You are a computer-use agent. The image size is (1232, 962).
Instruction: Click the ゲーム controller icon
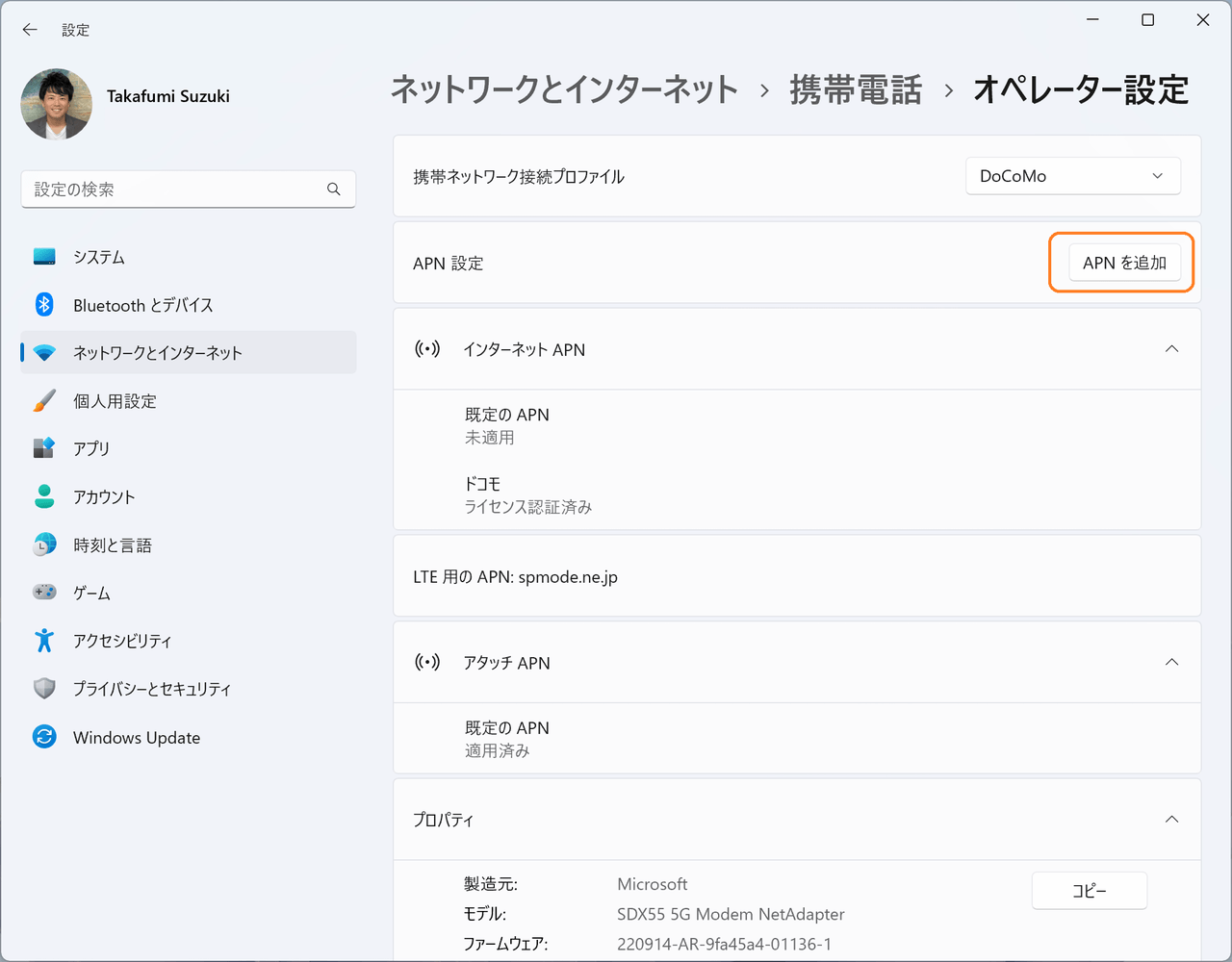click(44, 593)
